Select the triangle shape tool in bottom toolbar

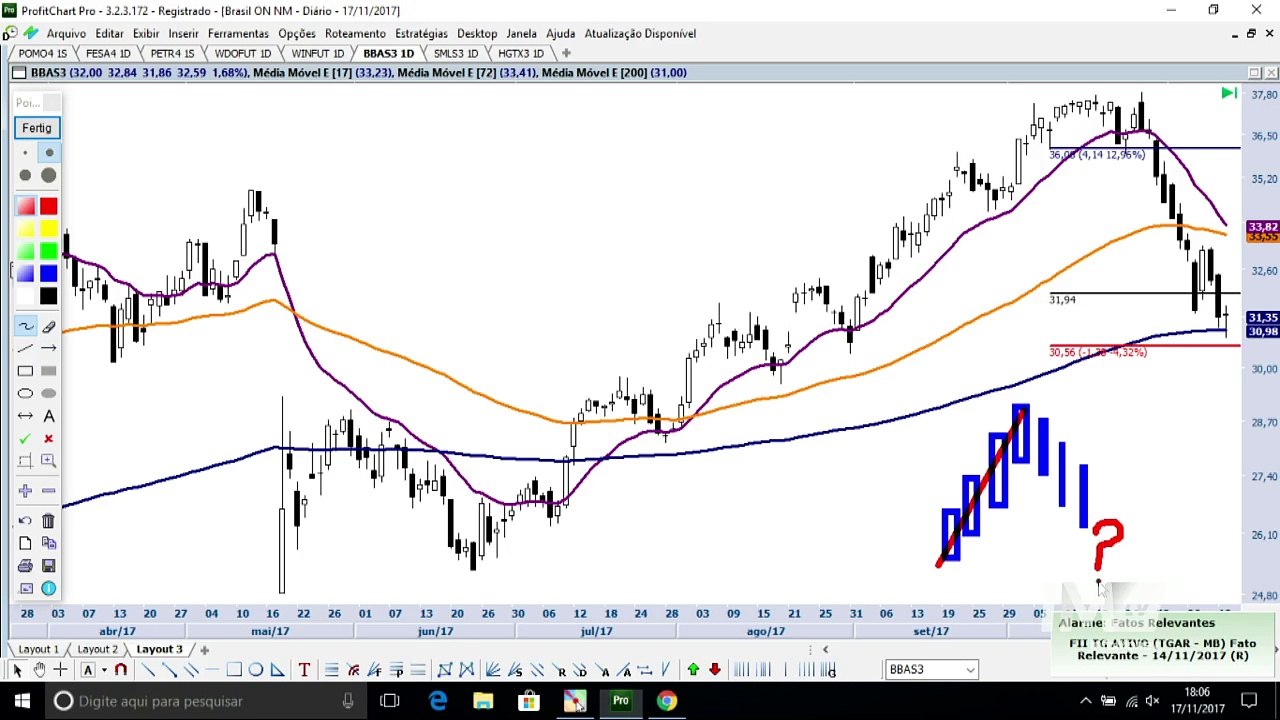point(277,670)
